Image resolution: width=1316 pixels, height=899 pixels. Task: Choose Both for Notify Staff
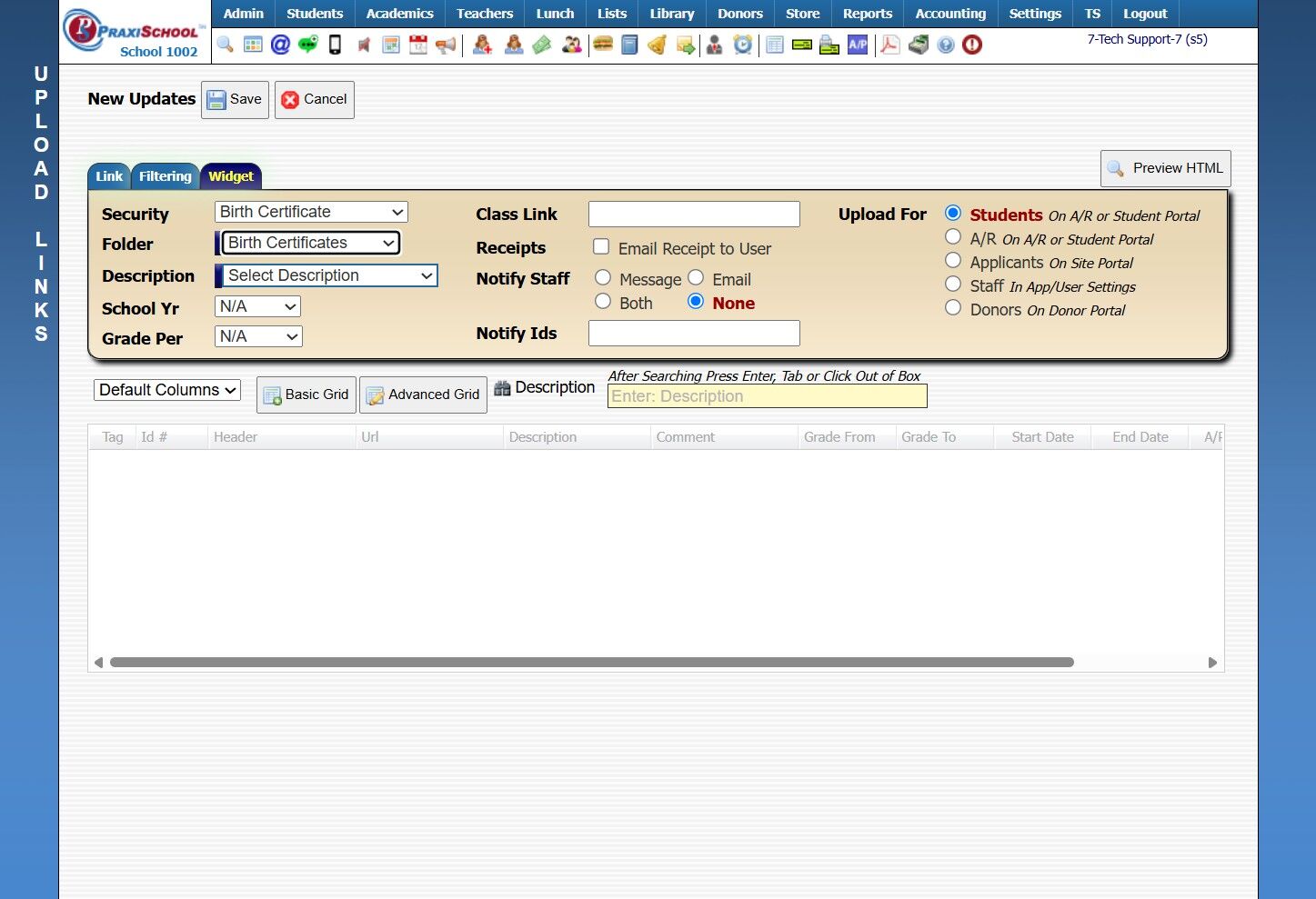pyautogui.click(x=603, y=301)
